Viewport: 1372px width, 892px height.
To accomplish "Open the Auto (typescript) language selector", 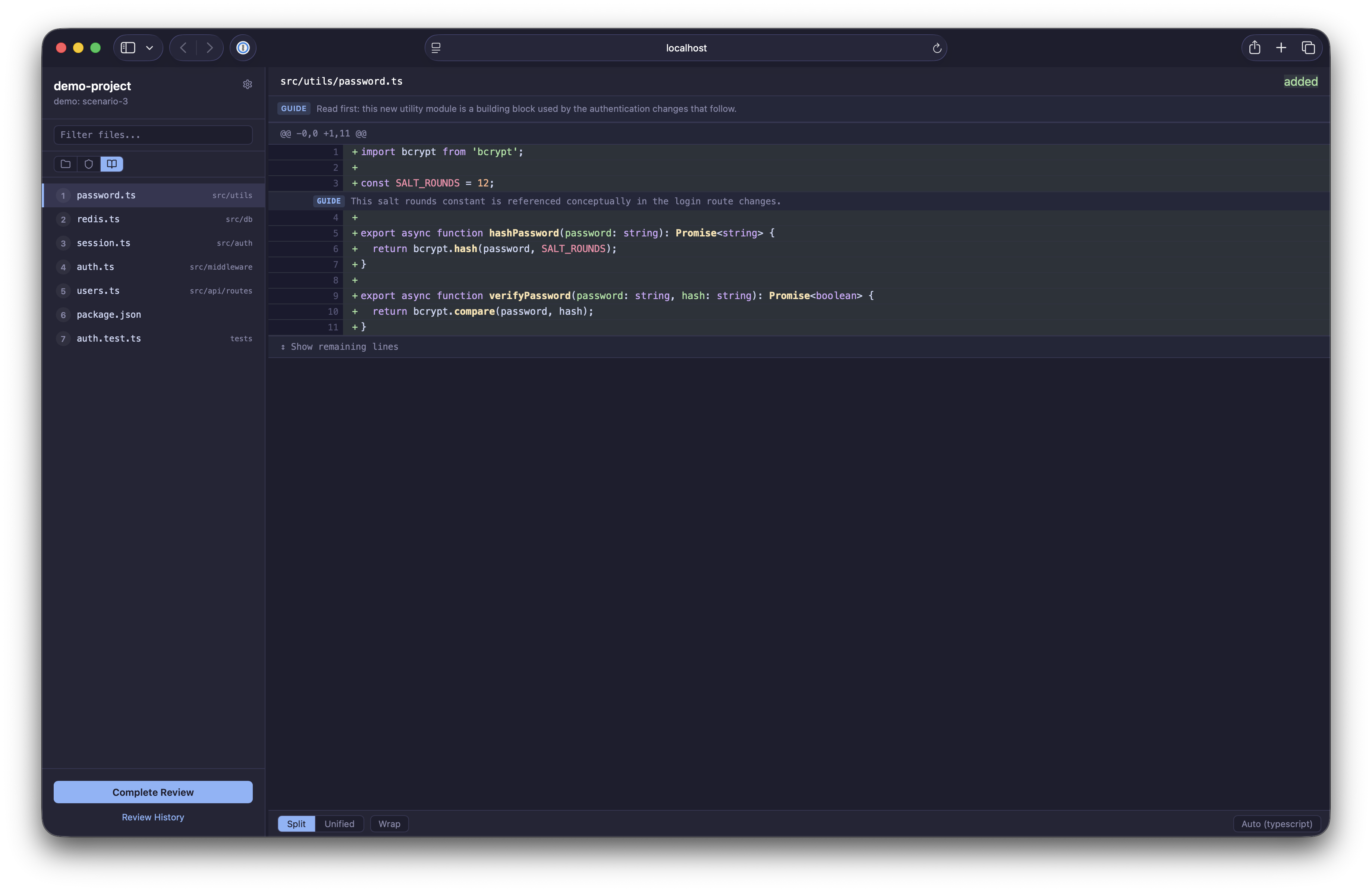I will click(1276, 823).
